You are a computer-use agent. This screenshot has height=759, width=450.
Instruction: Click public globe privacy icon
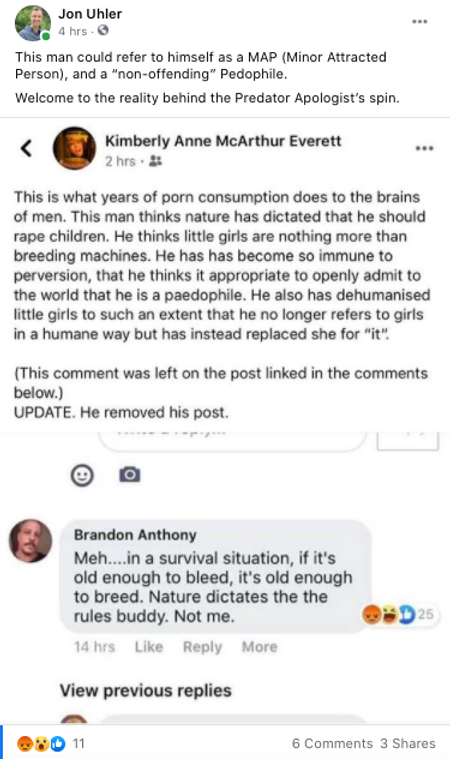[103, 31]
